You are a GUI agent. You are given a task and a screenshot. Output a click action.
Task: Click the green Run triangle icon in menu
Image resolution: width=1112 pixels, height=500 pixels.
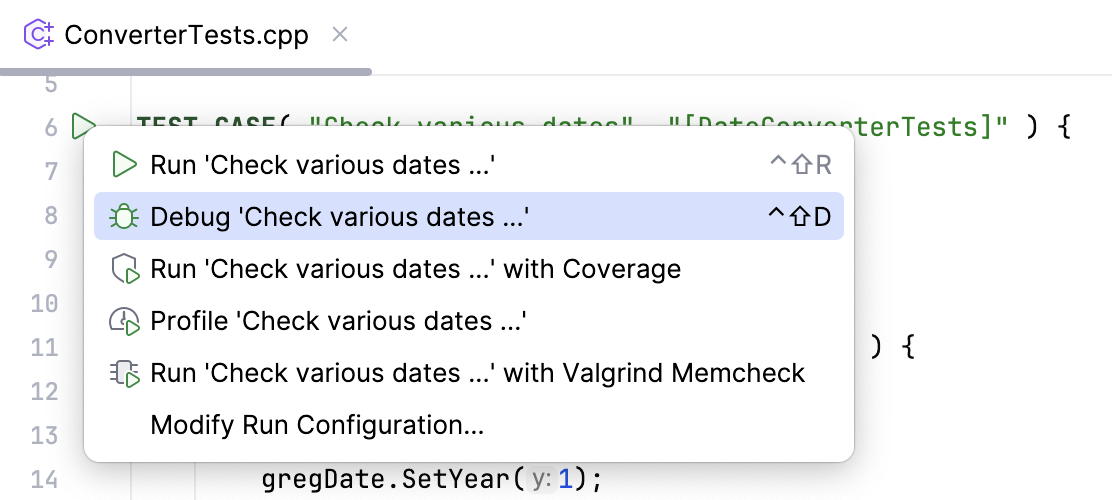pos(124,165)
